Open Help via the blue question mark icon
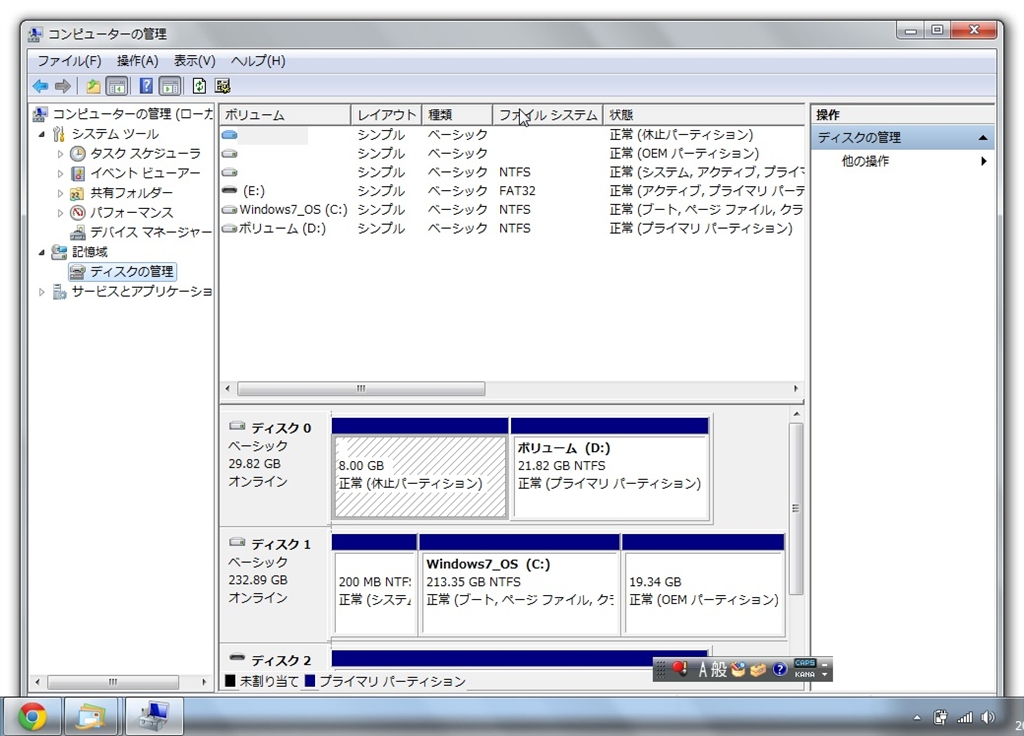Image resolution: width=1024 pixels, height=736 pixels. (x=146, y=86)
